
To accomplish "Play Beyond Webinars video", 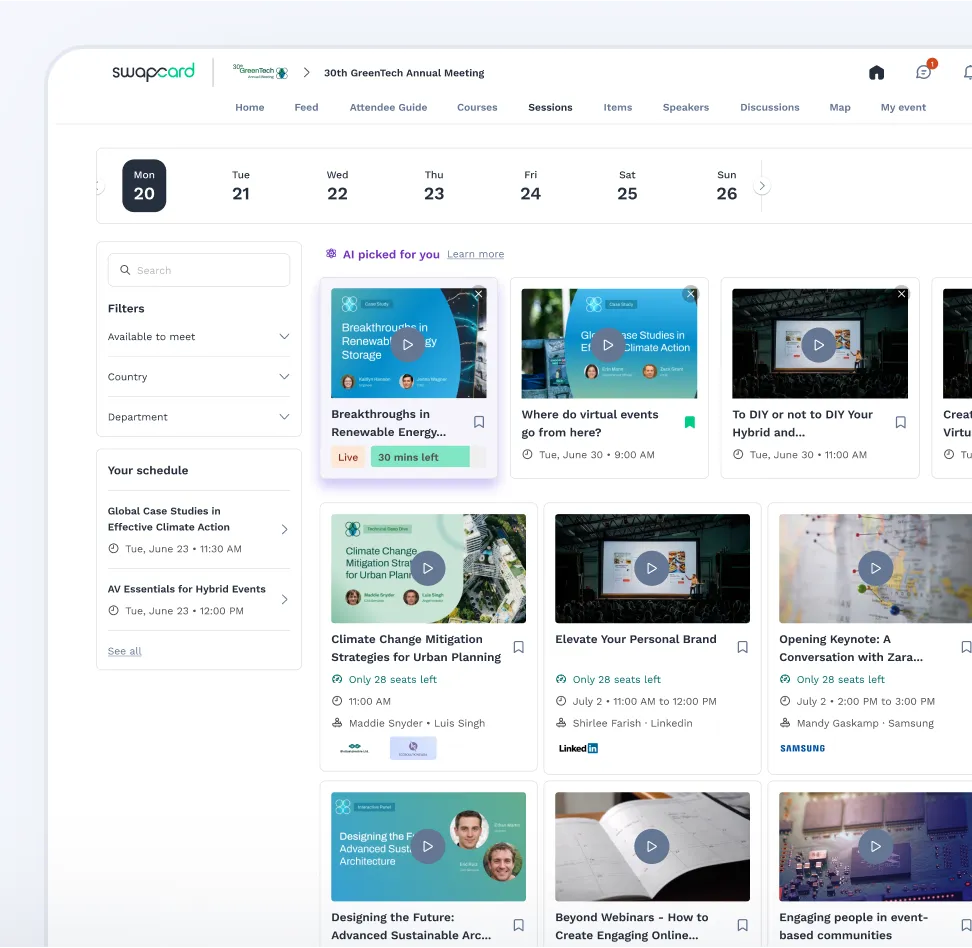I will pyautogui.click(x=652, y=846).
